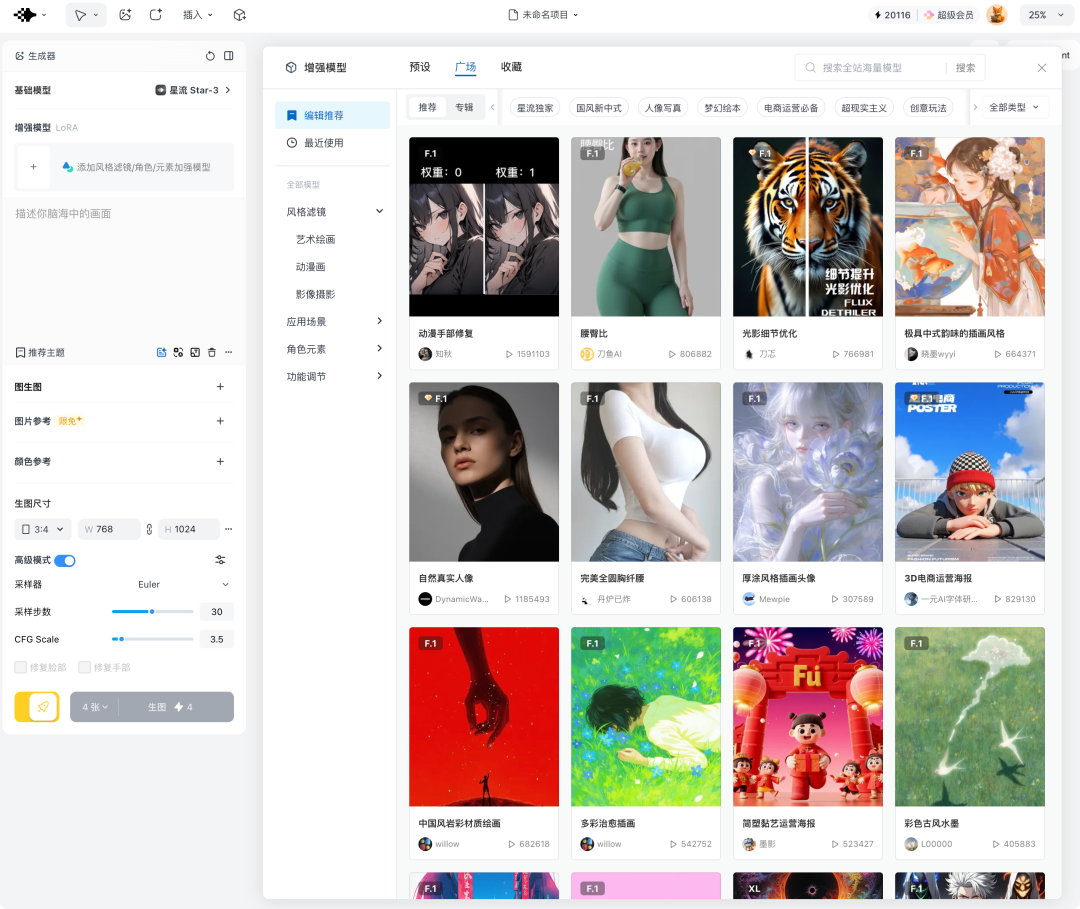Open the 插入 dropdown menu
Viewport: 1080px width, 909px height.
[198, 14]
